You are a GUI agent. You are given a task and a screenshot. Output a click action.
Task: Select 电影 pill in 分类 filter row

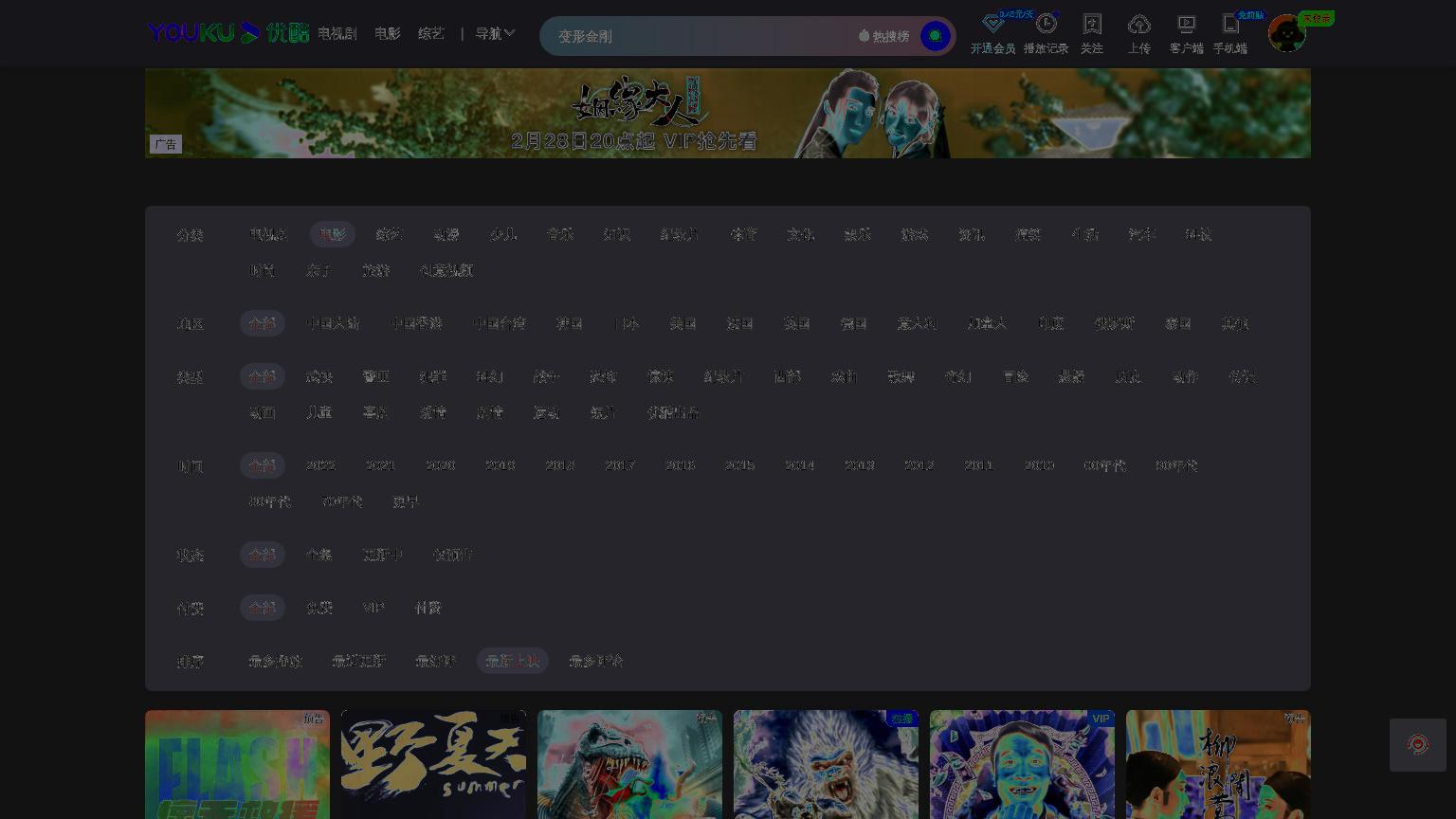pos(333,234)
